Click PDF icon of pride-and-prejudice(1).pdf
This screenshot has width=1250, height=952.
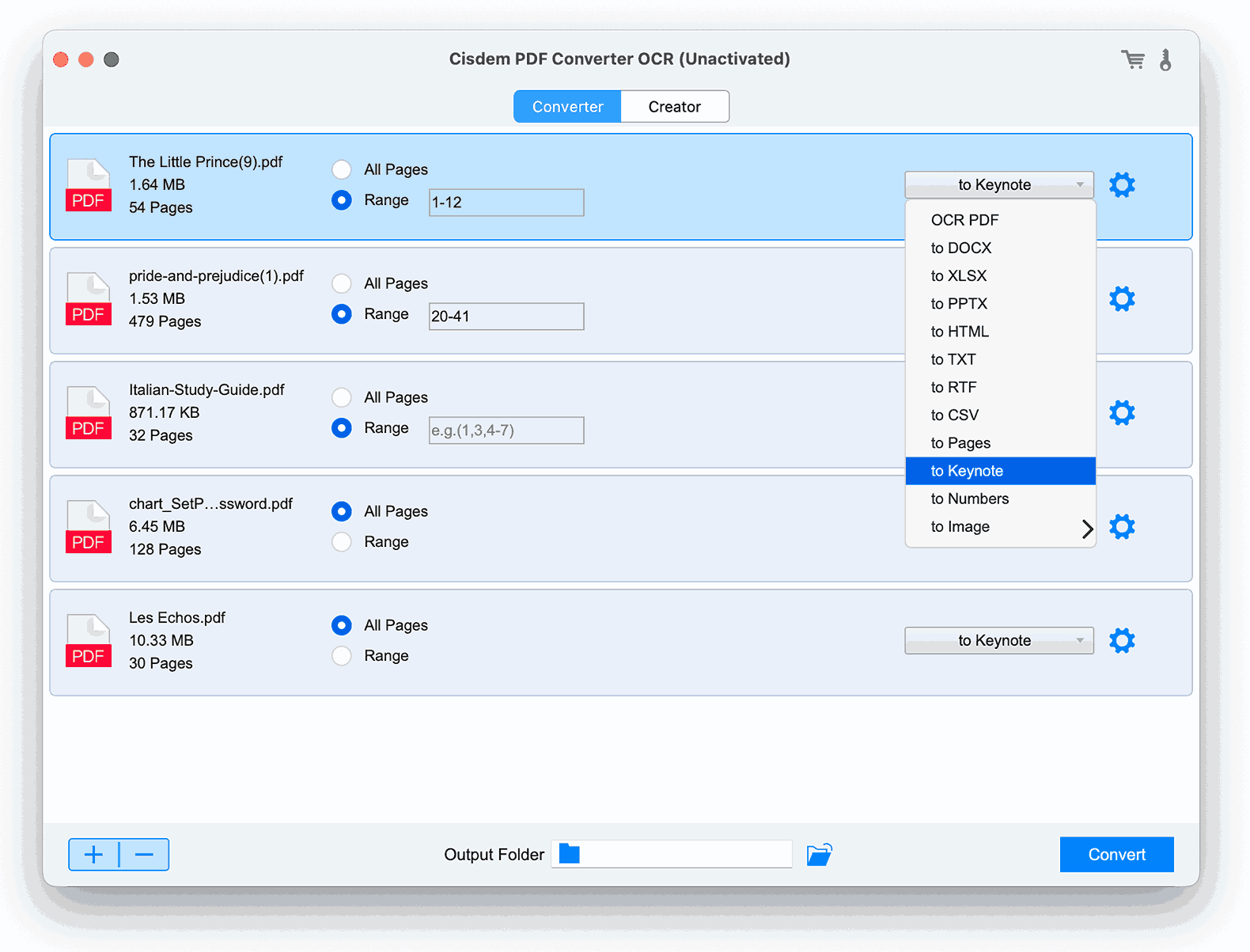tap(88, 299)
